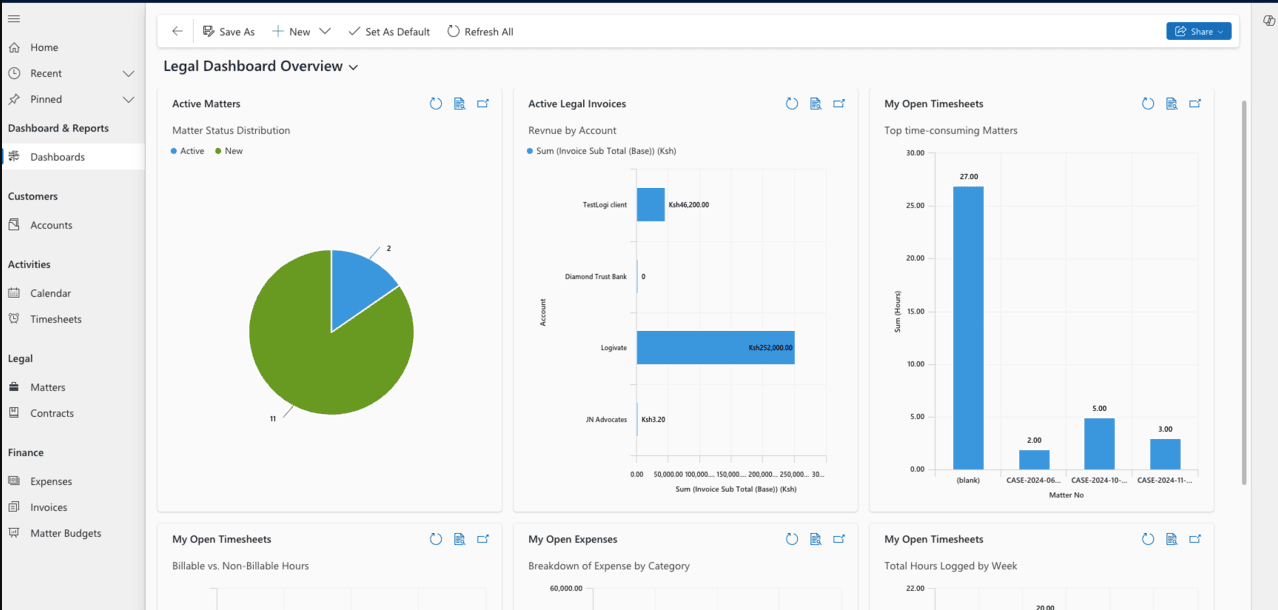Expand the Active Legal Invoices chart
Viewport: 1278px width, 610px height.
tap(839, 104)
